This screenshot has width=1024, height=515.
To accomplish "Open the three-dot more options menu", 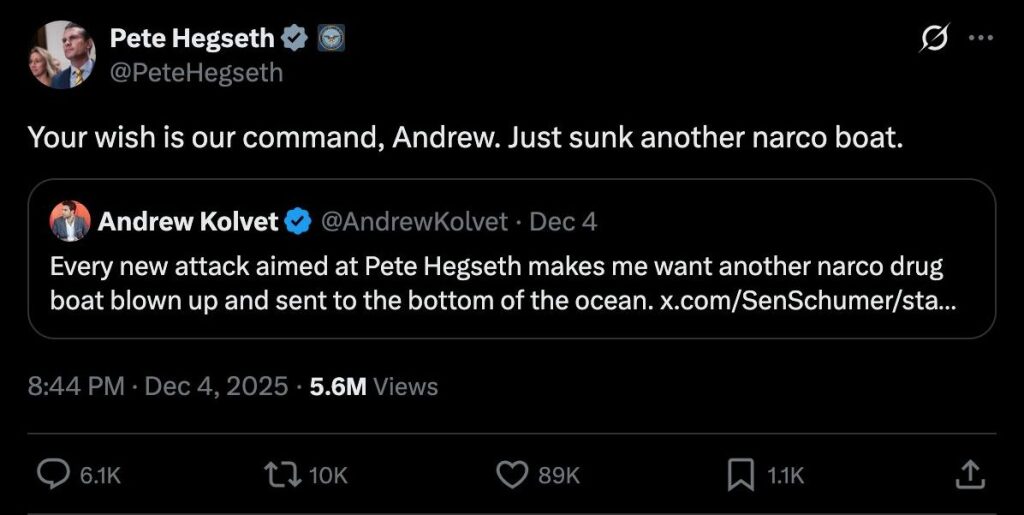I will 982,39.
